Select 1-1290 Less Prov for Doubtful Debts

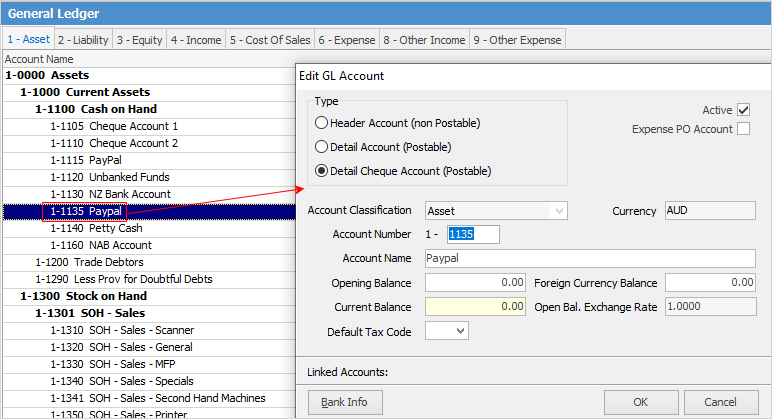click(x=149, y=279)
